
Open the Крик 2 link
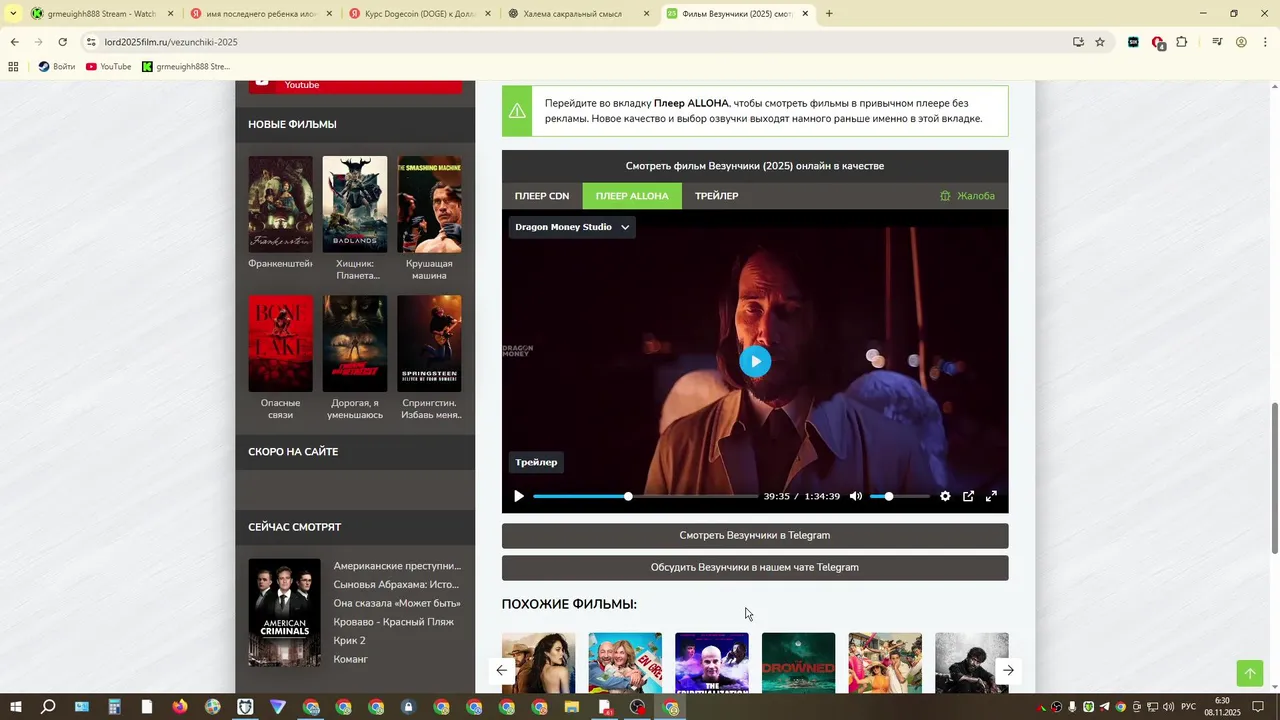pos(349,640)
